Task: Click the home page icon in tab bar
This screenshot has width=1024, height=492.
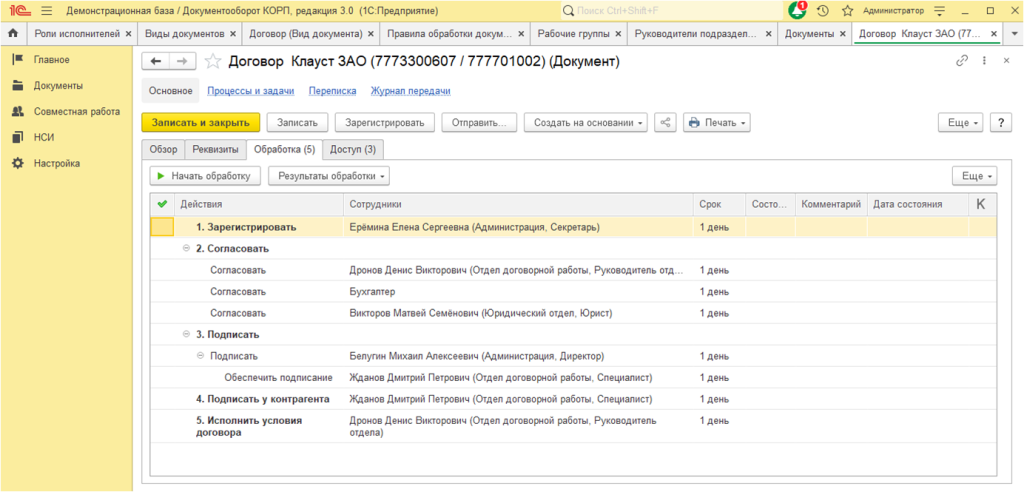Action: [x=13, y=34]
